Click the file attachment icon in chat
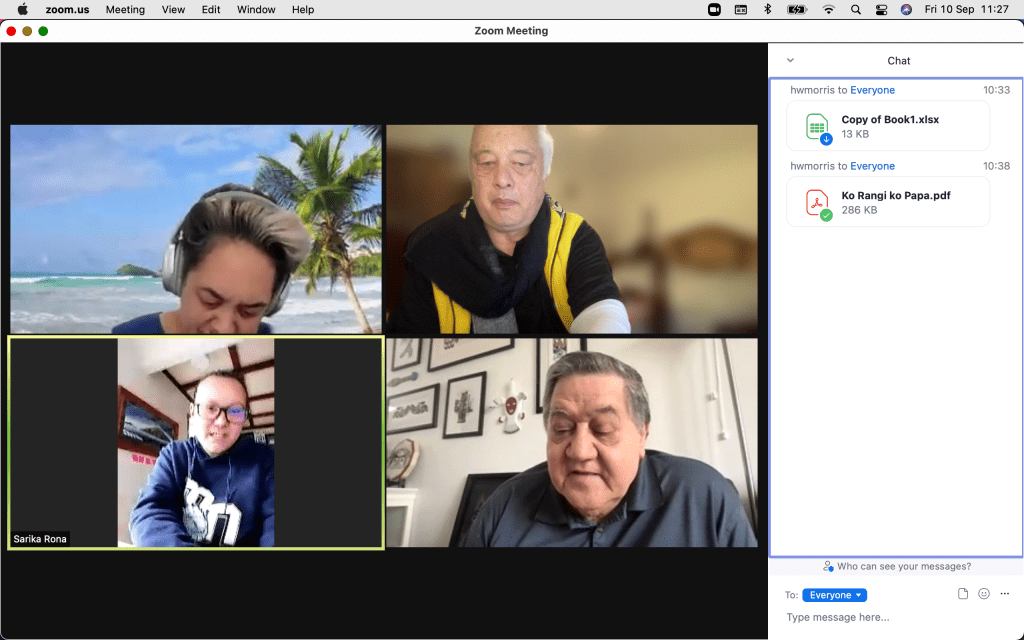The image size is (1024, 640). click(963, 594)
